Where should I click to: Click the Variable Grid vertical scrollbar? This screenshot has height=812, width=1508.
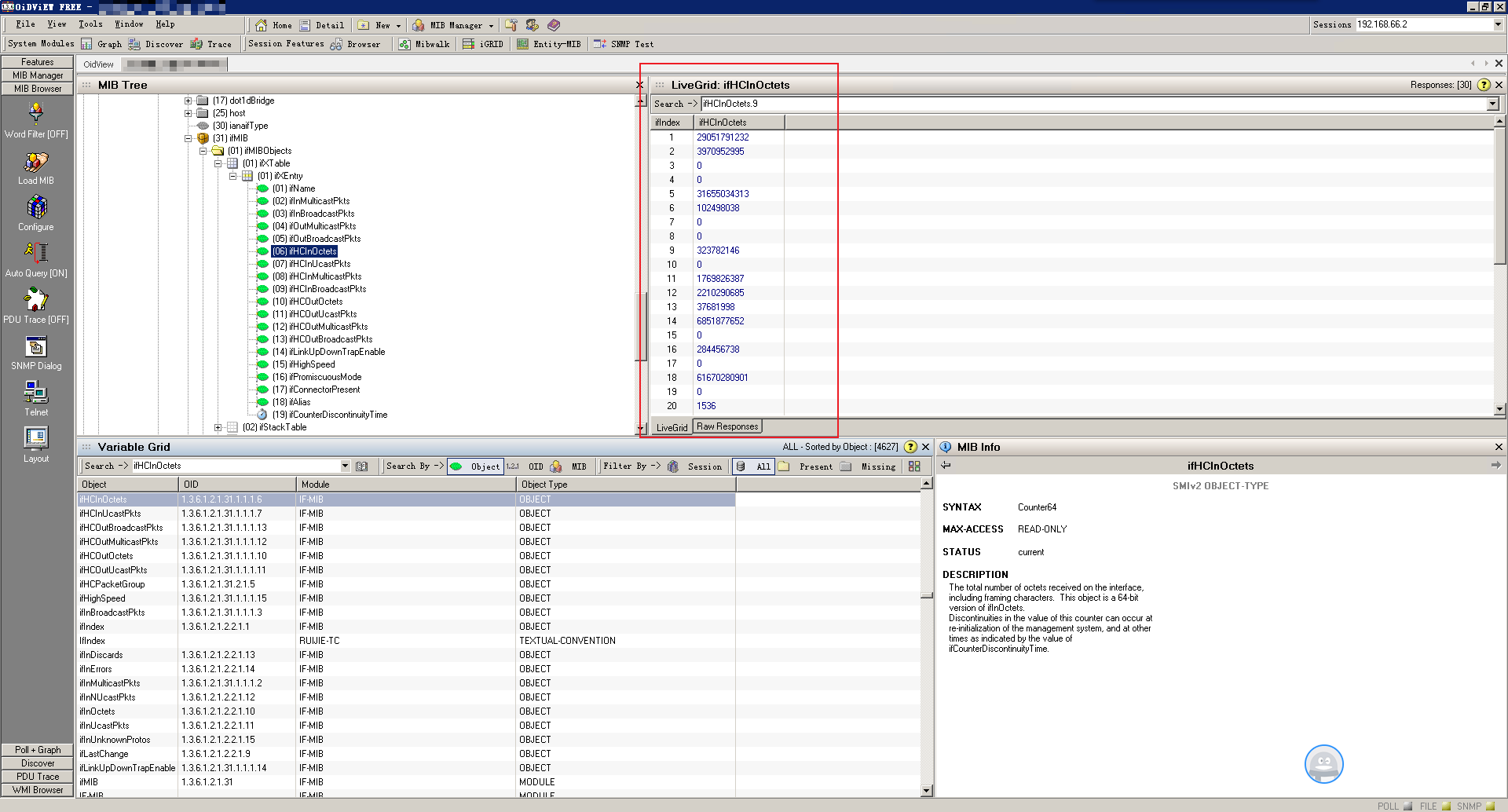[x=927, y=636]
